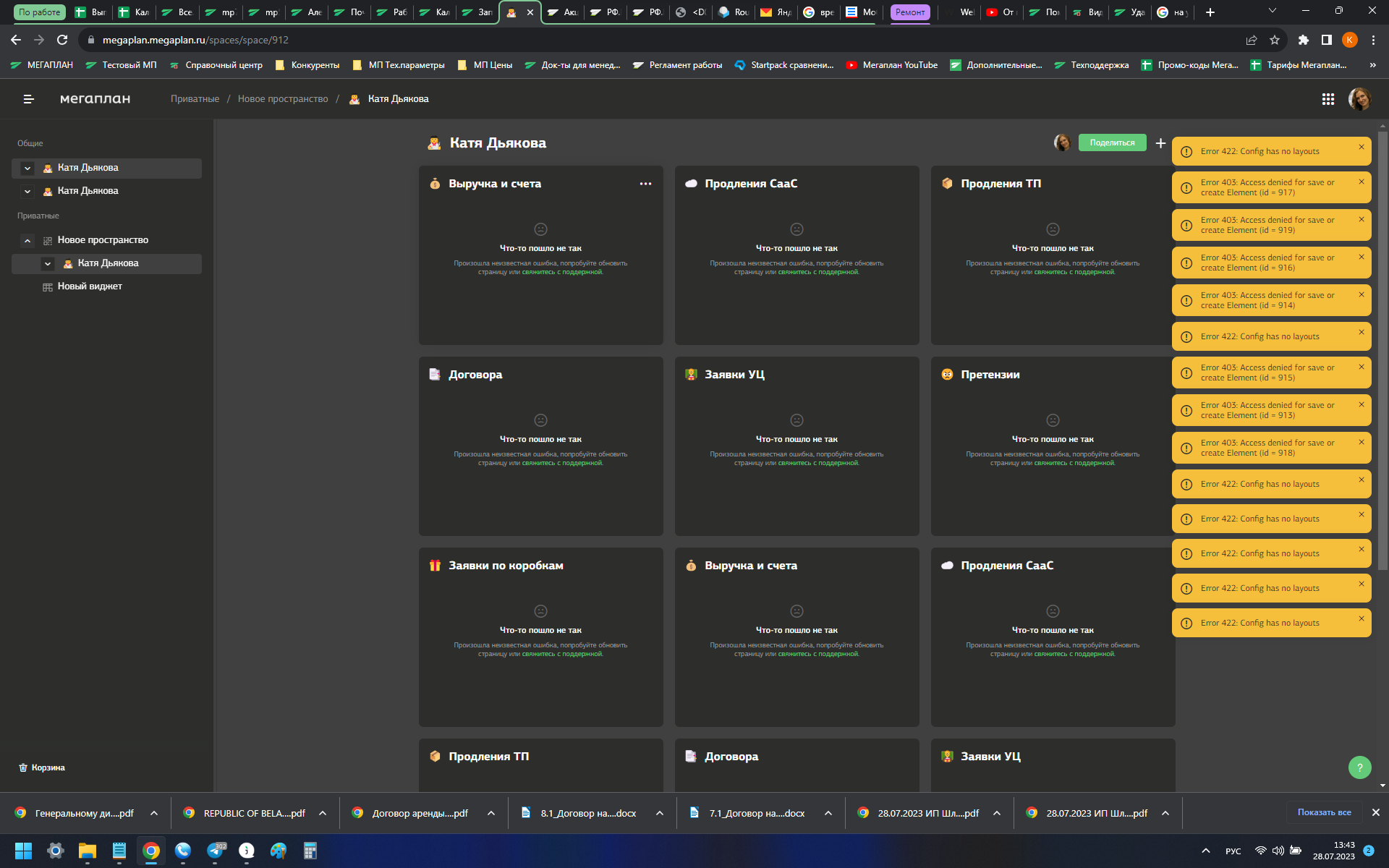The image size is (1389, 868).
Task: Click the member avatar next to Поделиться
Action: (1062, 142)
